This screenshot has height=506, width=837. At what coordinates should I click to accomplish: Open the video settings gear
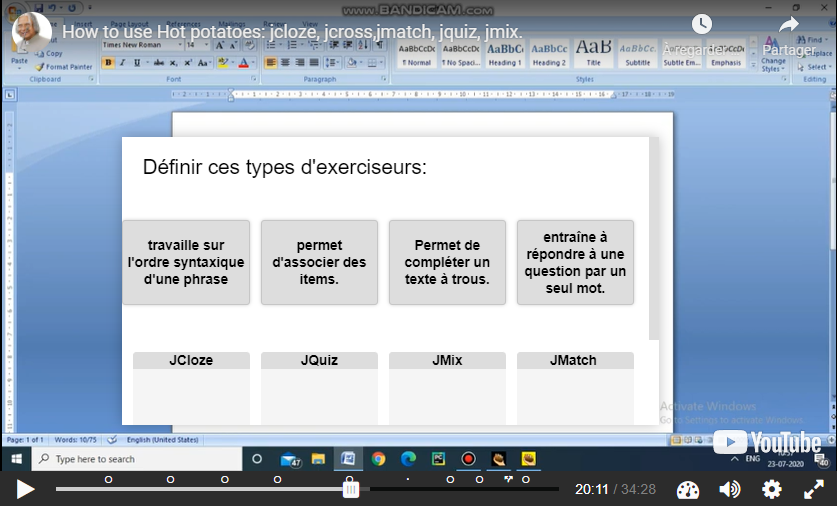point(771,489)
